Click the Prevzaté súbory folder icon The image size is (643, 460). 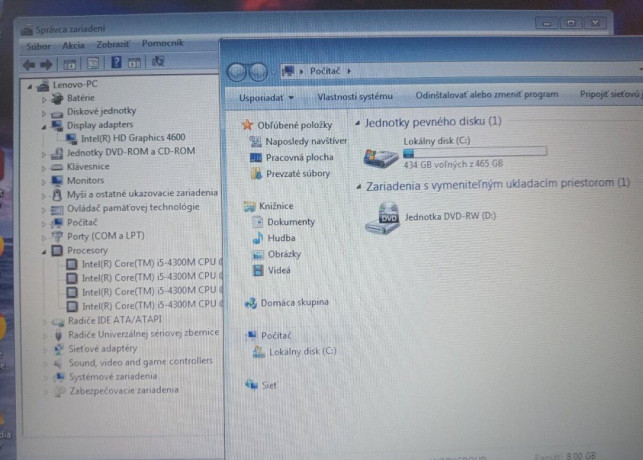256,174
